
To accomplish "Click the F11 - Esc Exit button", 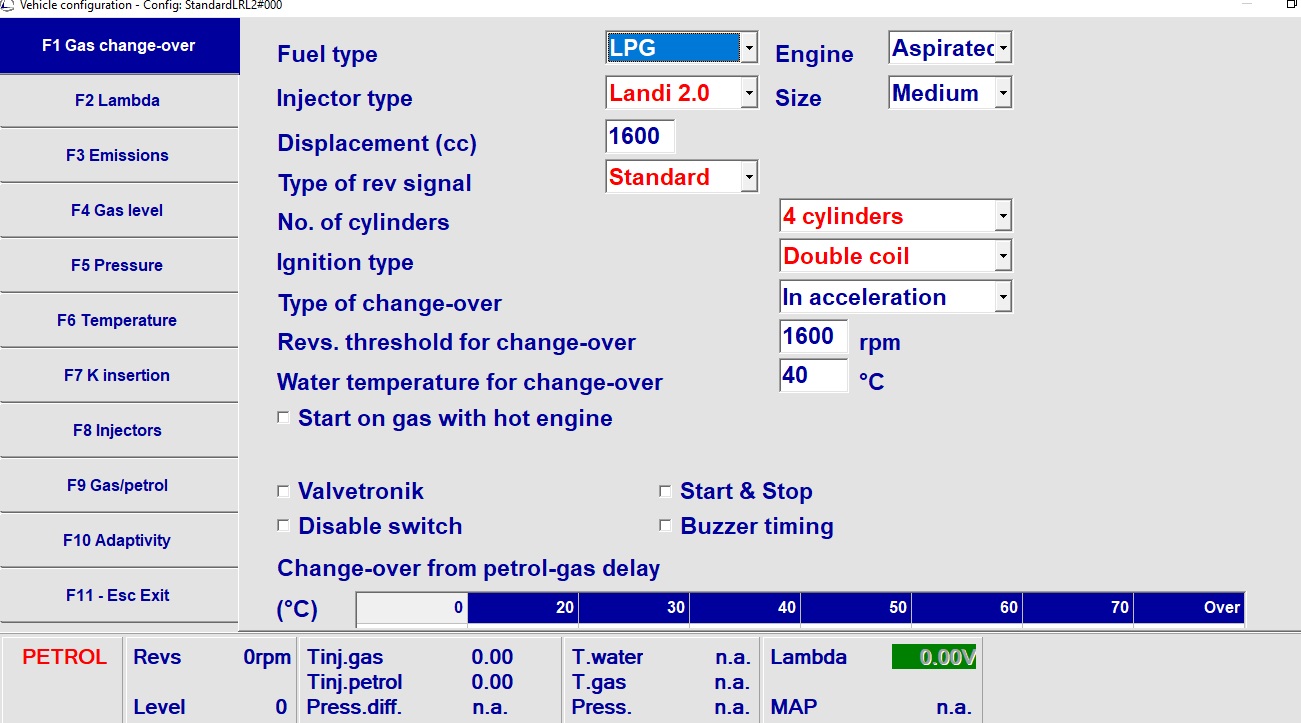I will (118, 596).
